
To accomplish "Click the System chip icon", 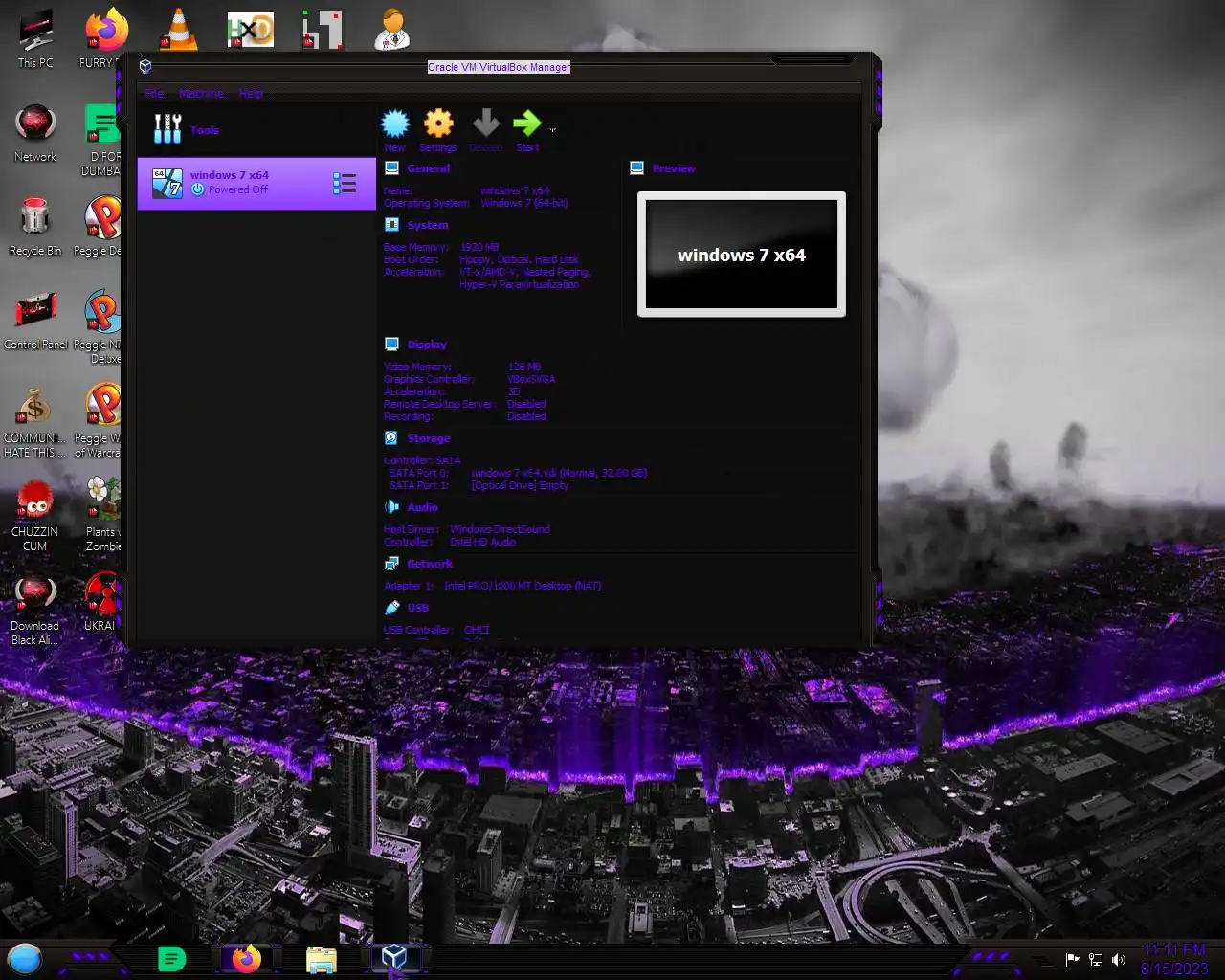I will [x=391, y=225].
